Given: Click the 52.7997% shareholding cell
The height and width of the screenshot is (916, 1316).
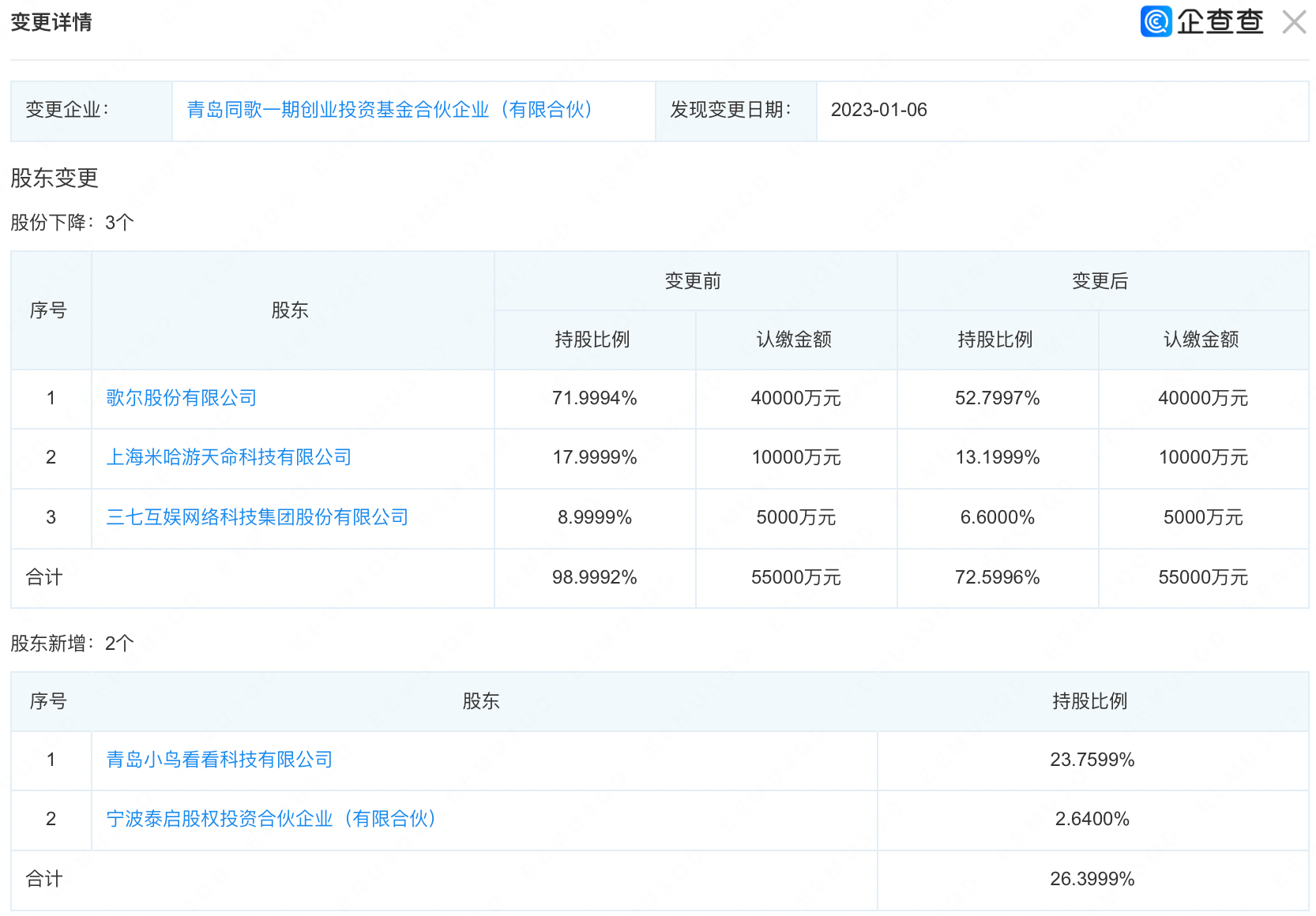Looking at the screenshot, I should (x=997, y=398).
